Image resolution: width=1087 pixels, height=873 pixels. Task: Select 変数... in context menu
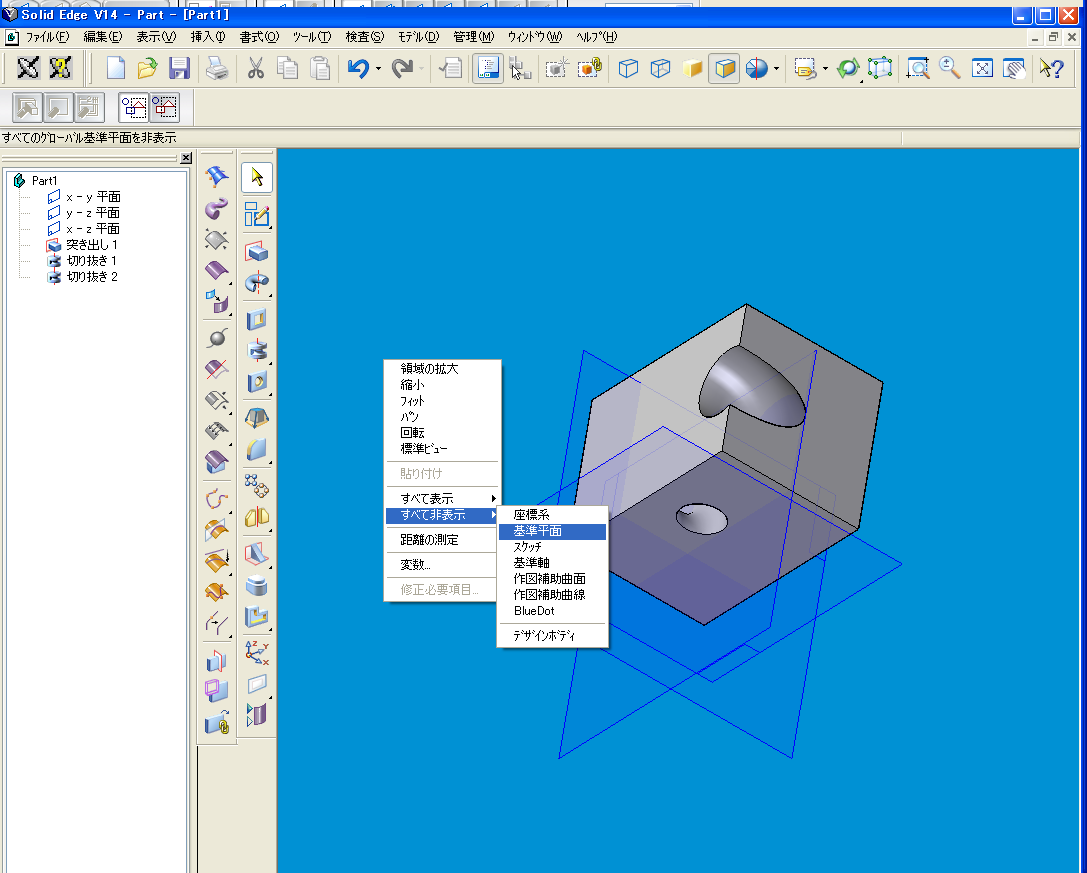(x=442, y=564)
